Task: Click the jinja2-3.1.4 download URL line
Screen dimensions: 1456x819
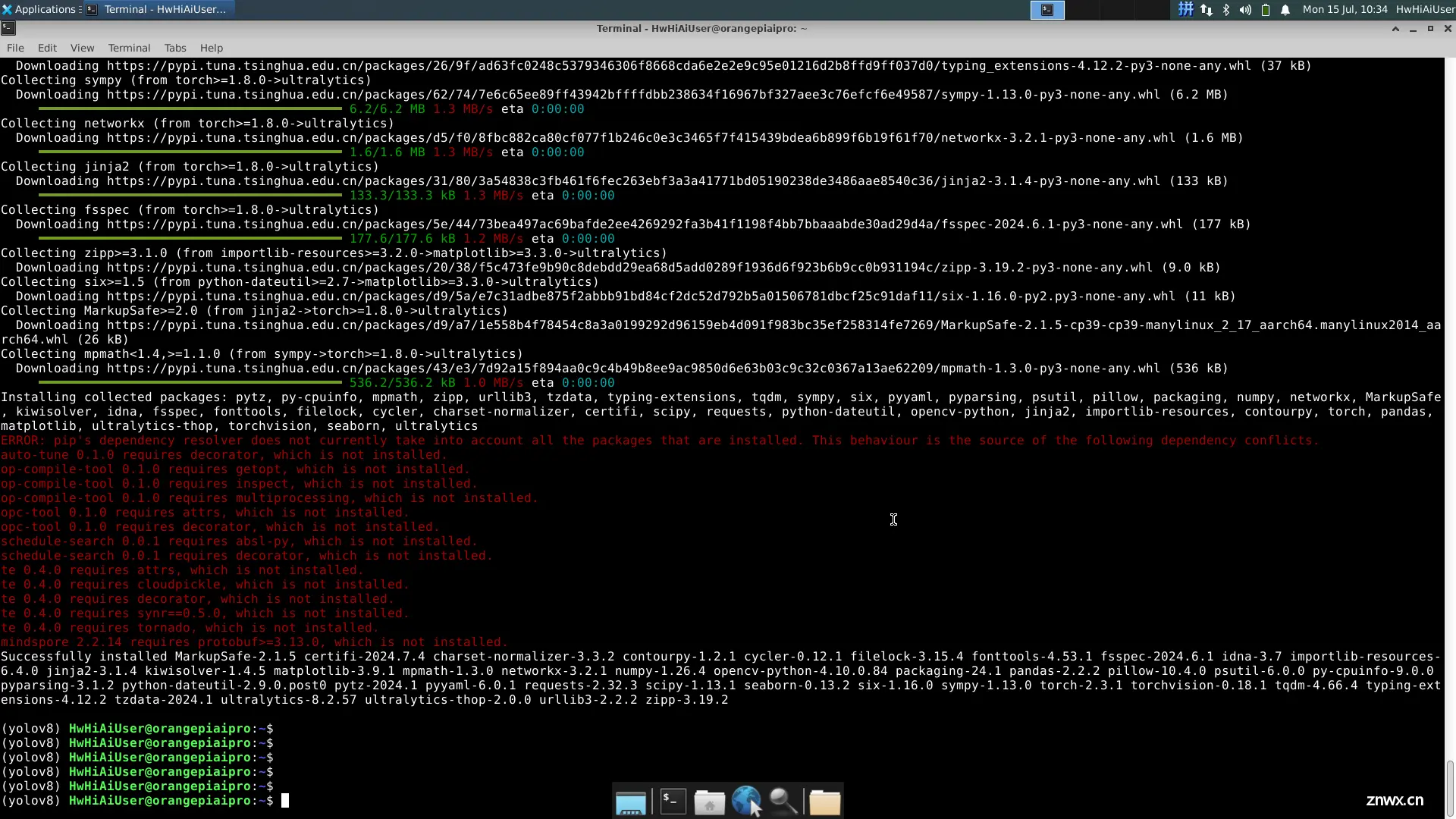Action: (x=622, y=181)
